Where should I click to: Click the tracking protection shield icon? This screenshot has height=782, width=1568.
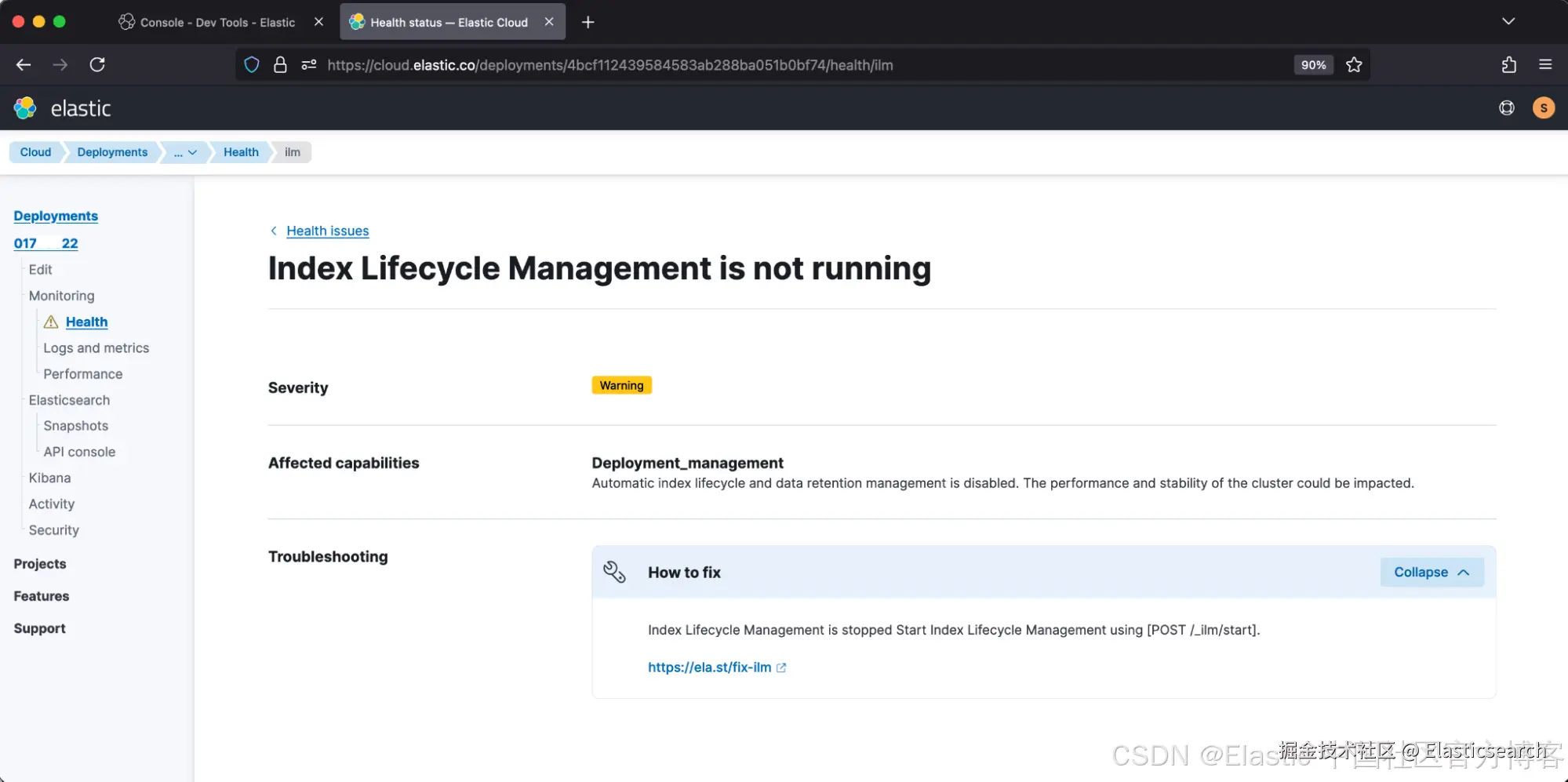tap(252, 65)
